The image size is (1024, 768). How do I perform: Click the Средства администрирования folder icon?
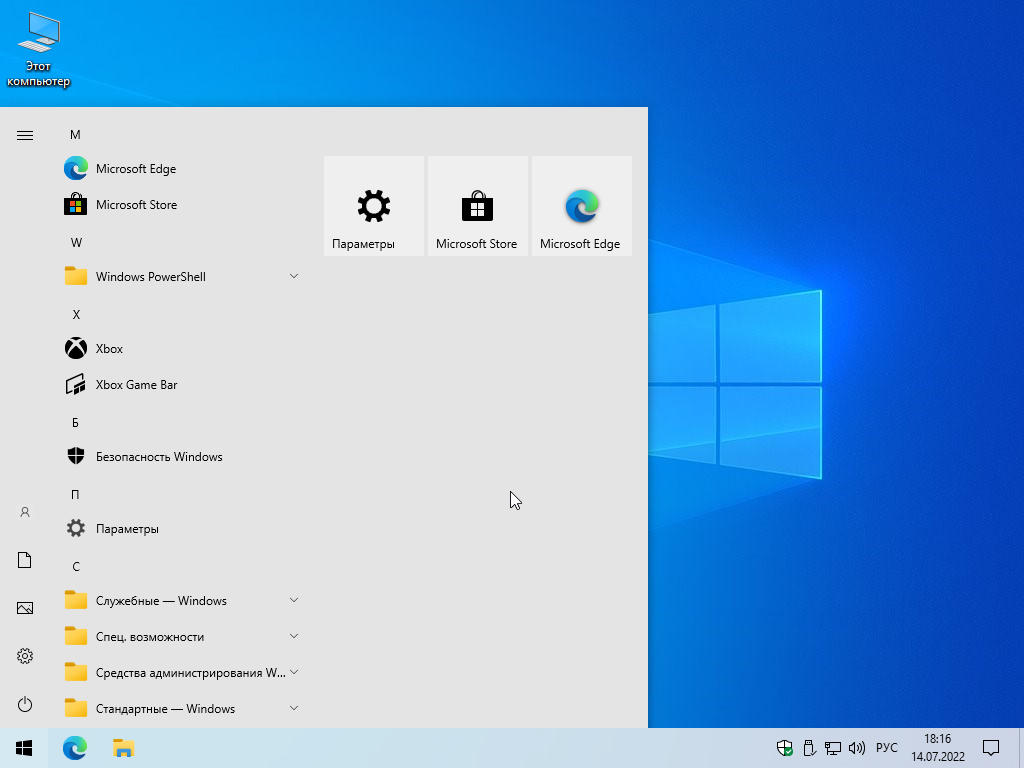click(76, 672)
